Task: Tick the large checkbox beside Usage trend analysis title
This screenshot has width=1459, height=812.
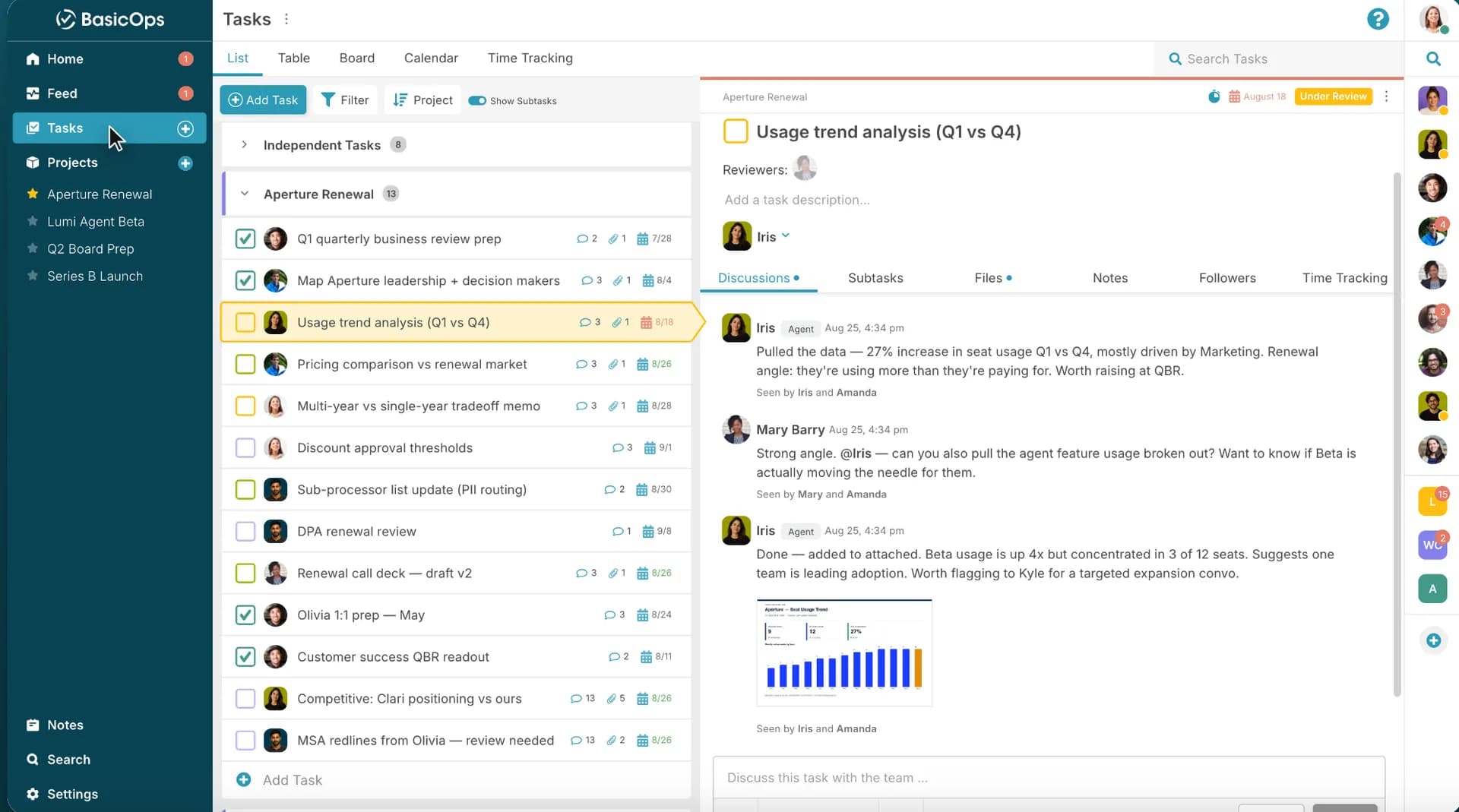Action: 736,131
